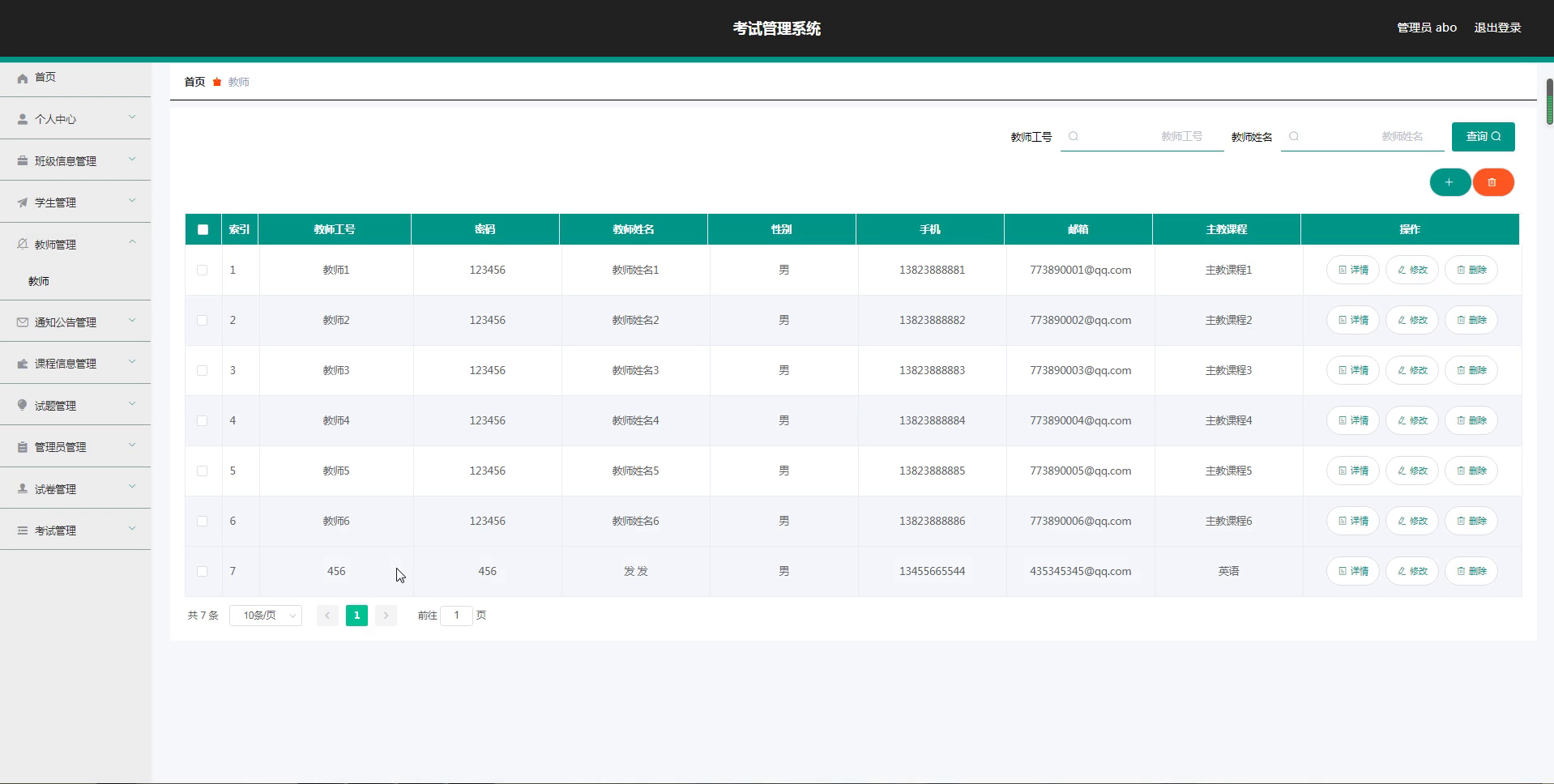
Task: Expand 管理员管理 menu chevron
Action: pos(132,445)
